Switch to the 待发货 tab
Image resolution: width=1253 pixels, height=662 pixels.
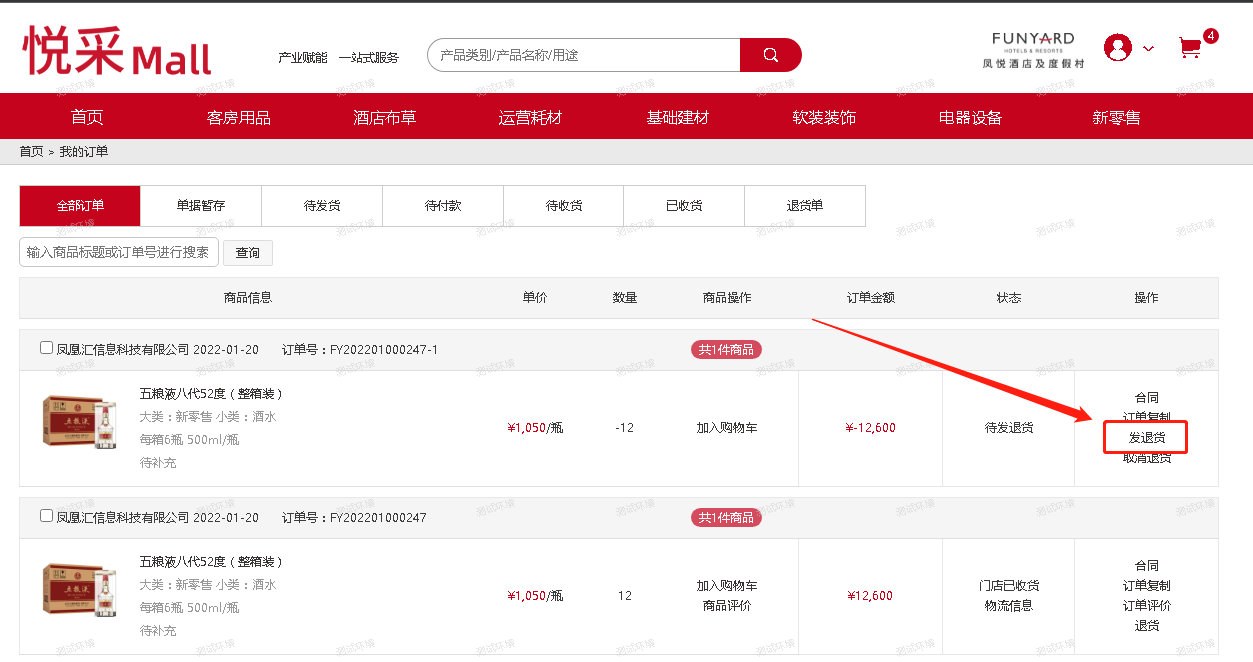[322, 206]
